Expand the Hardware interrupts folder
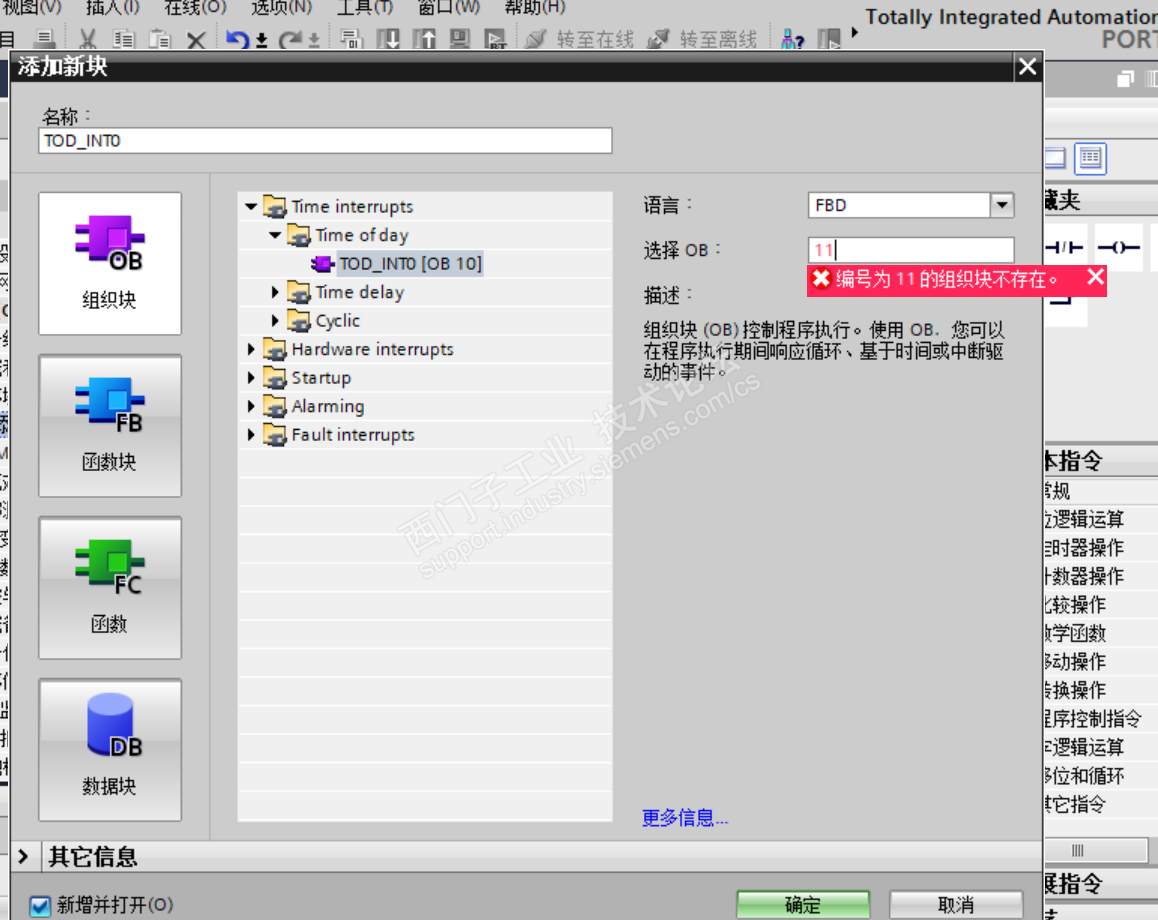The image size is (1158, 920). coord(251,349)
